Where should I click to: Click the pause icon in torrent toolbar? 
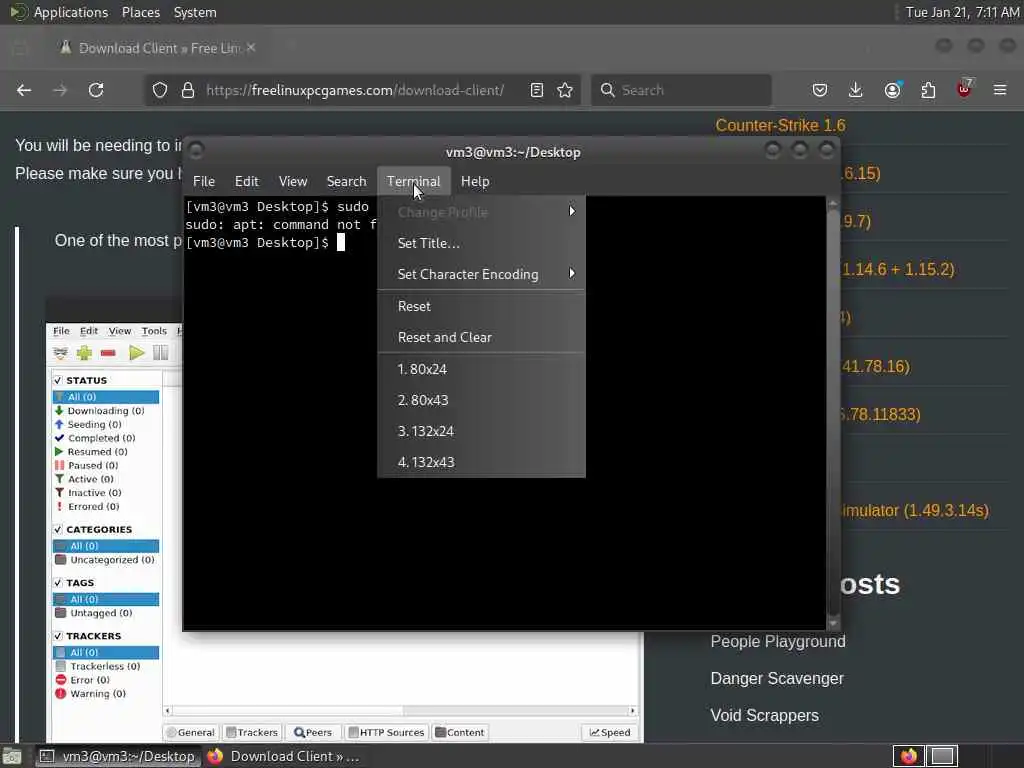[161, 353]
